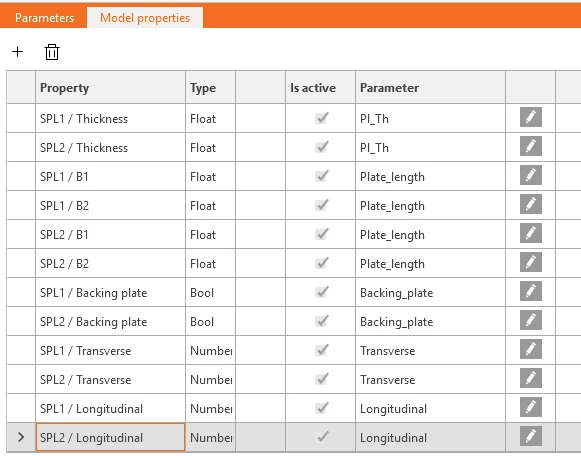Image resolution: width=581 pixels, height=456 pixels.
Task: Click the trash bin delete icon
Action: (52, 52)
